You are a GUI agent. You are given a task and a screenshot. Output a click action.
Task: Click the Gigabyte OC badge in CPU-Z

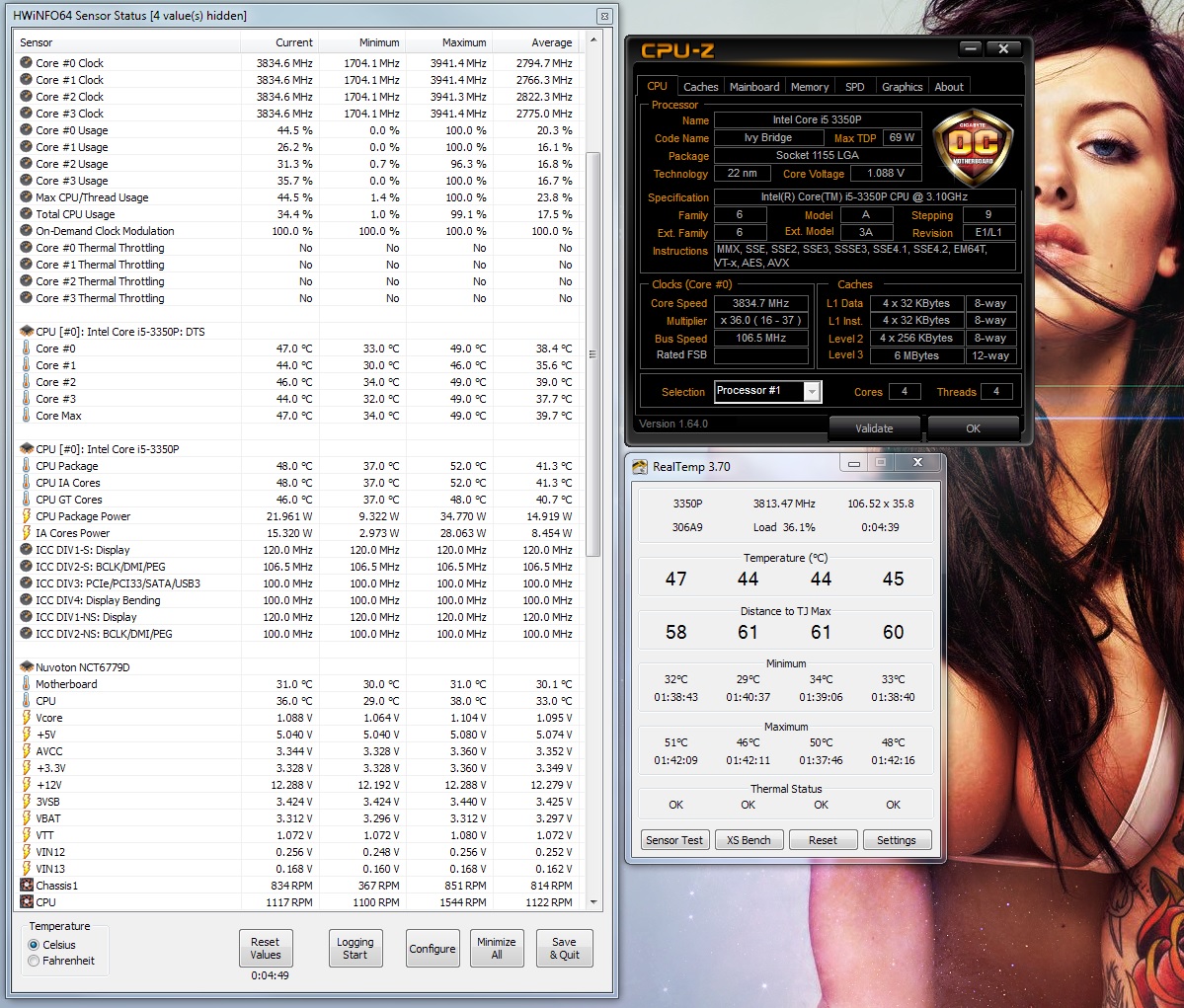[x=973, y=149]
